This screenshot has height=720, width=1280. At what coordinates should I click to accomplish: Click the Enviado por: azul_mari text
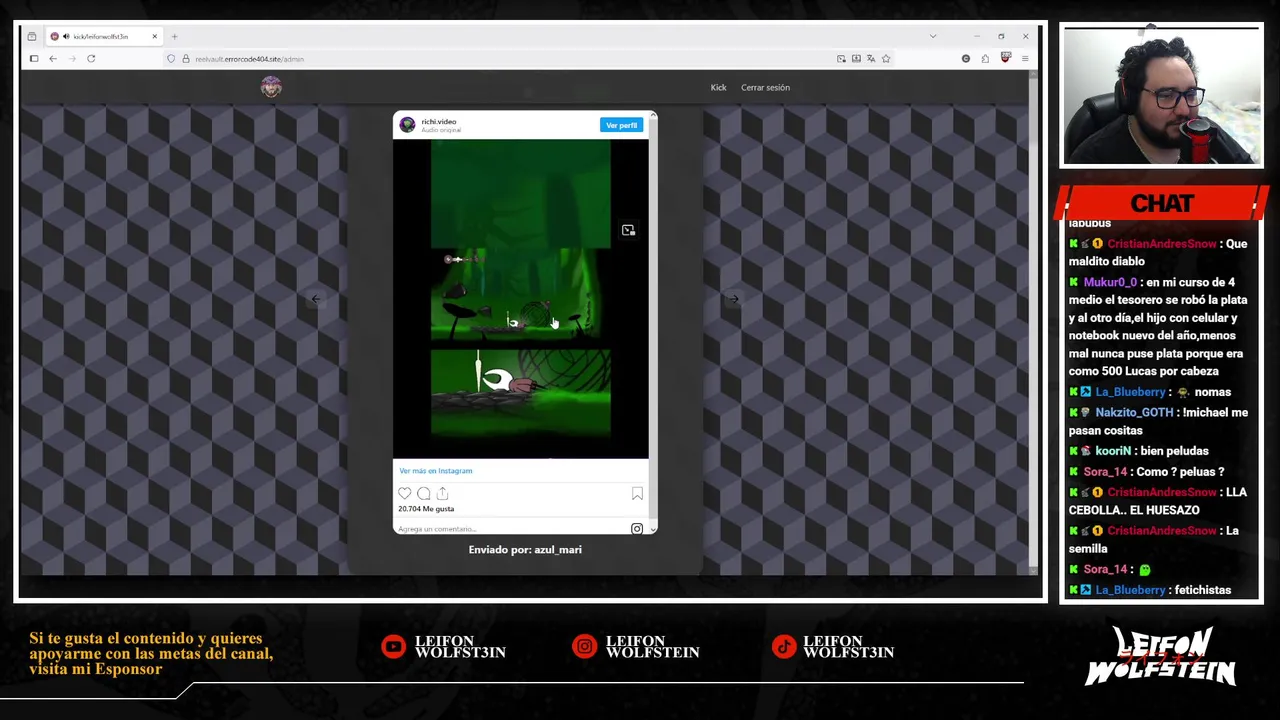[x=525, y=550]
